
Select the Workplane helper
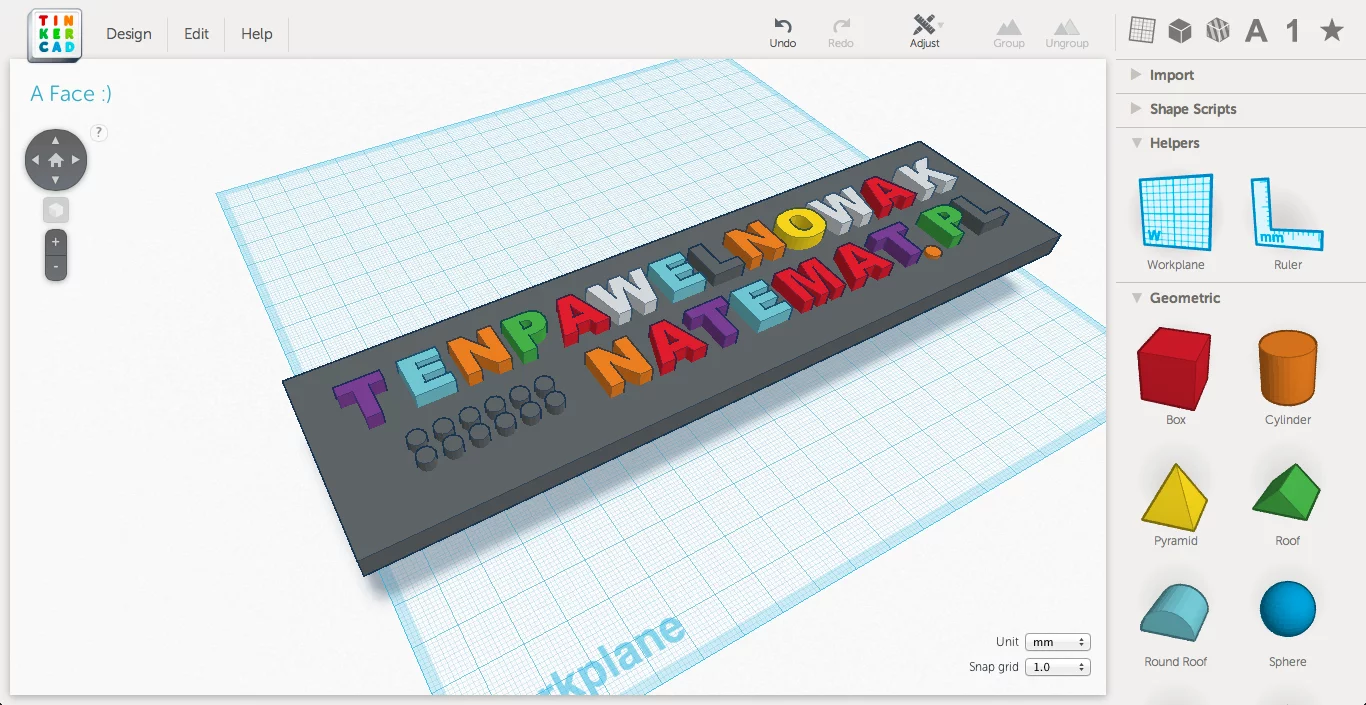tap(1176, 222)
